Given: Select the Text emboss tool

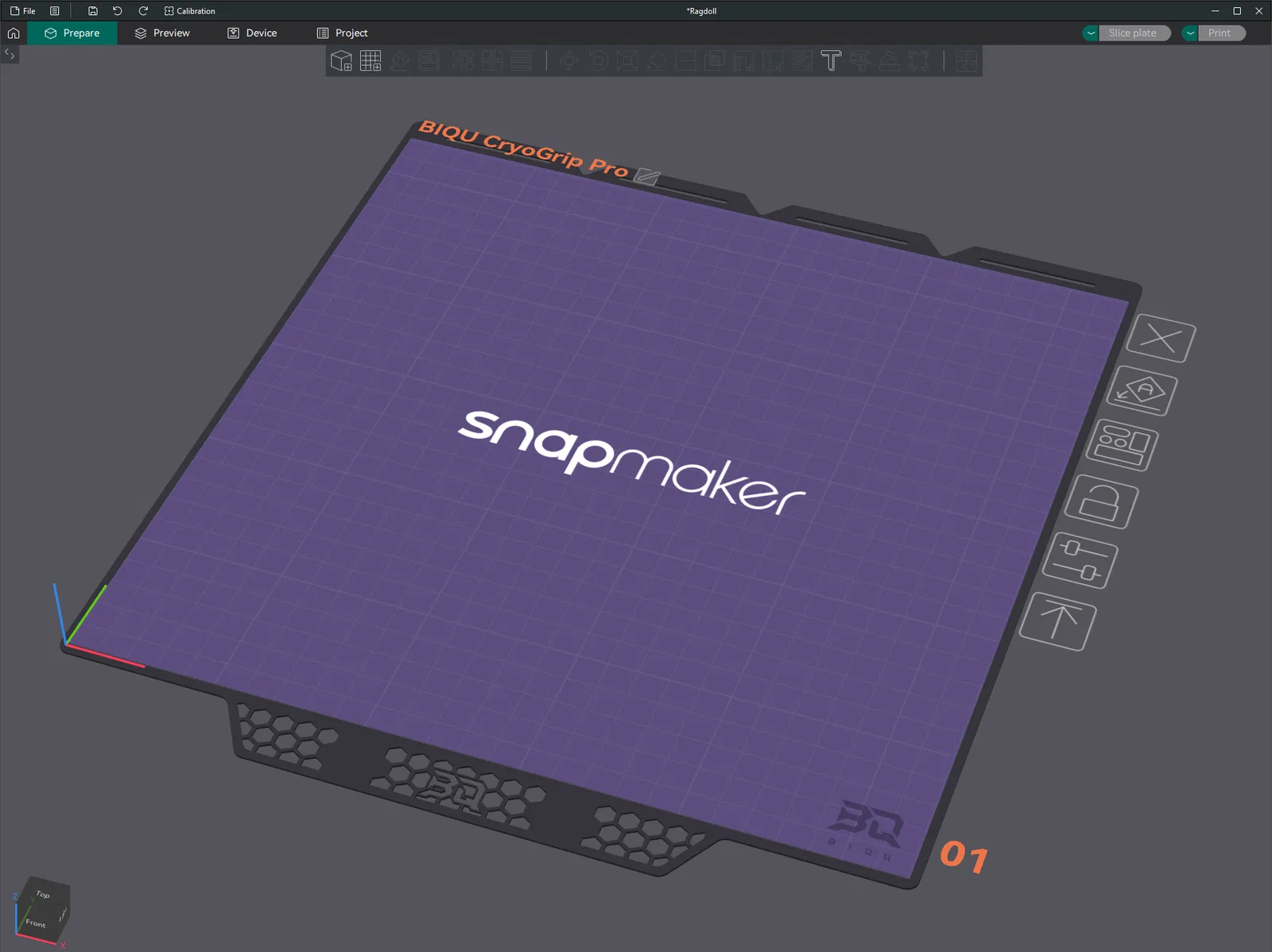Looking at the screenshot, I should 831,61.
